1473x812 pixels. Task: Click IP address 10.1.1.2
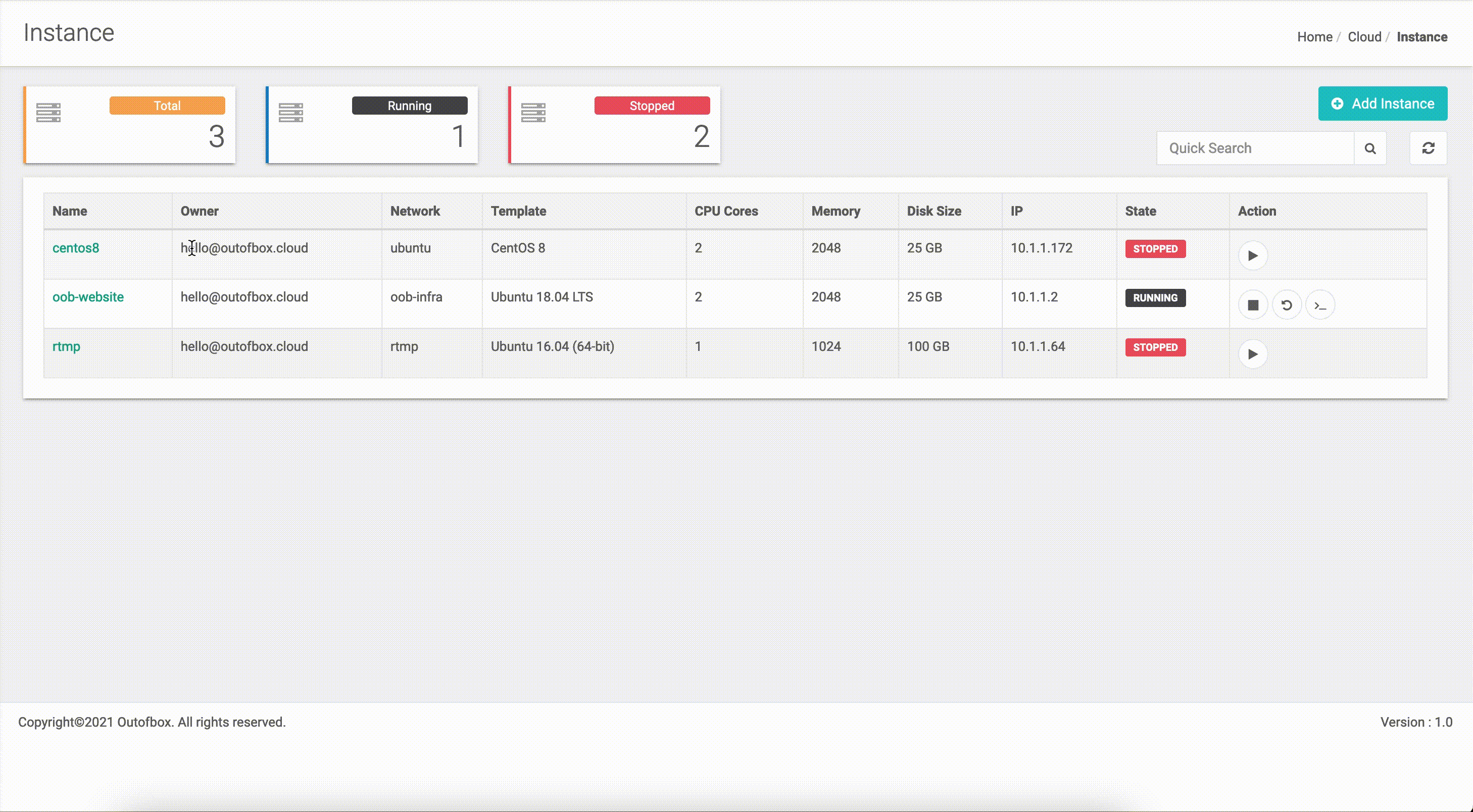[1035, 297]
